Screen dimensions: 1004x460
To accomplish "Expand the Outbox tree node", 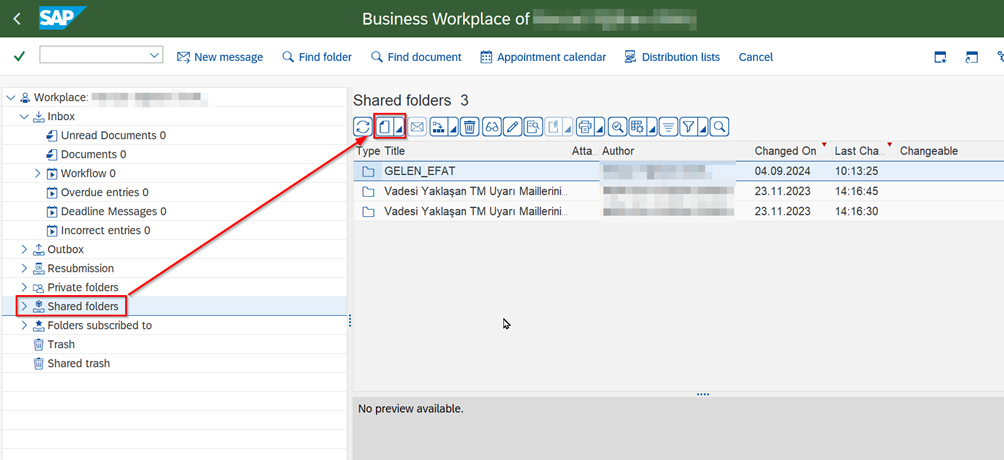I will 25,249.
